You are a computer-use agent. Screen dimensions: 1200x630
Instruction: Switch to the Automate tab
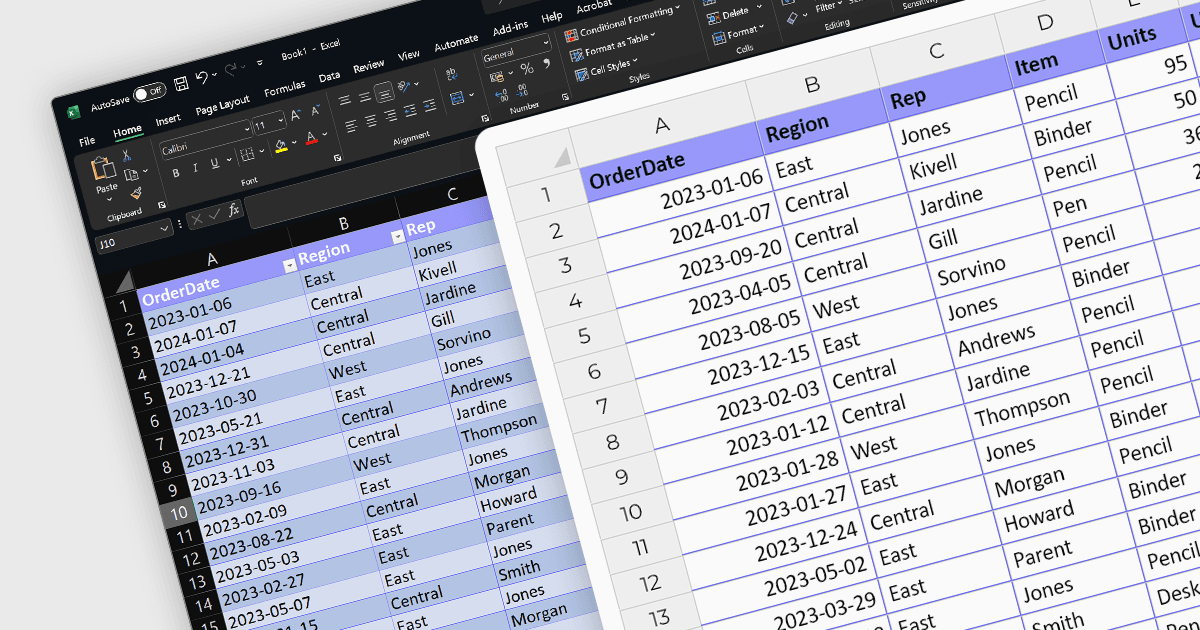point(457,43)
